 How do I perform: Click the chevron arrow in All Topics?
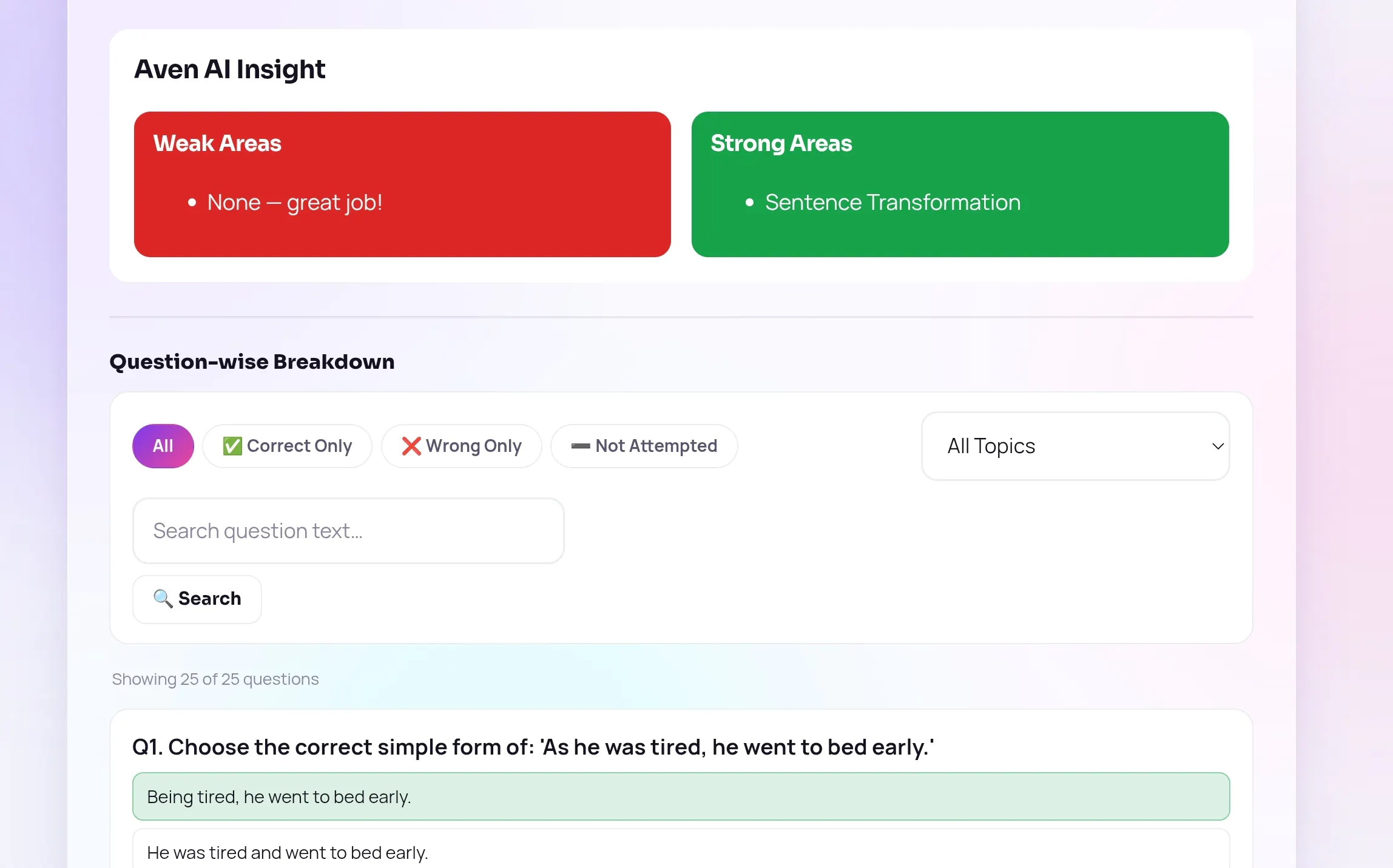pos(1218,446)
